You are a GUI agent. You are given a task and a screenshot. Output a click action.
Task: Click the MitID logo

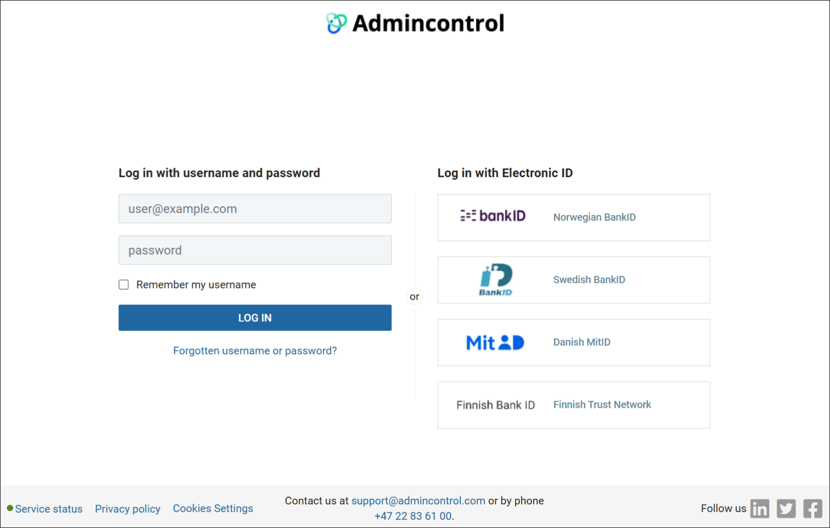[x=495, y=343]
